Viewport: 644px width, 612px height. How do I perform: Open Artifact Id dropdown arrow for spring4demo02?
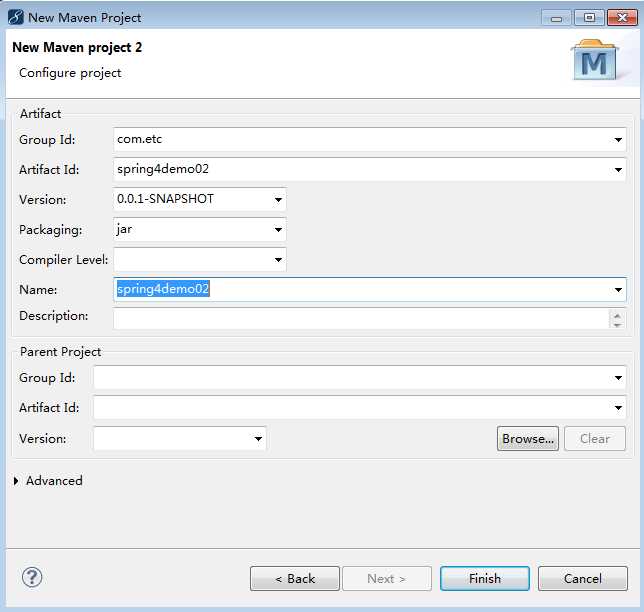(618, 170)
